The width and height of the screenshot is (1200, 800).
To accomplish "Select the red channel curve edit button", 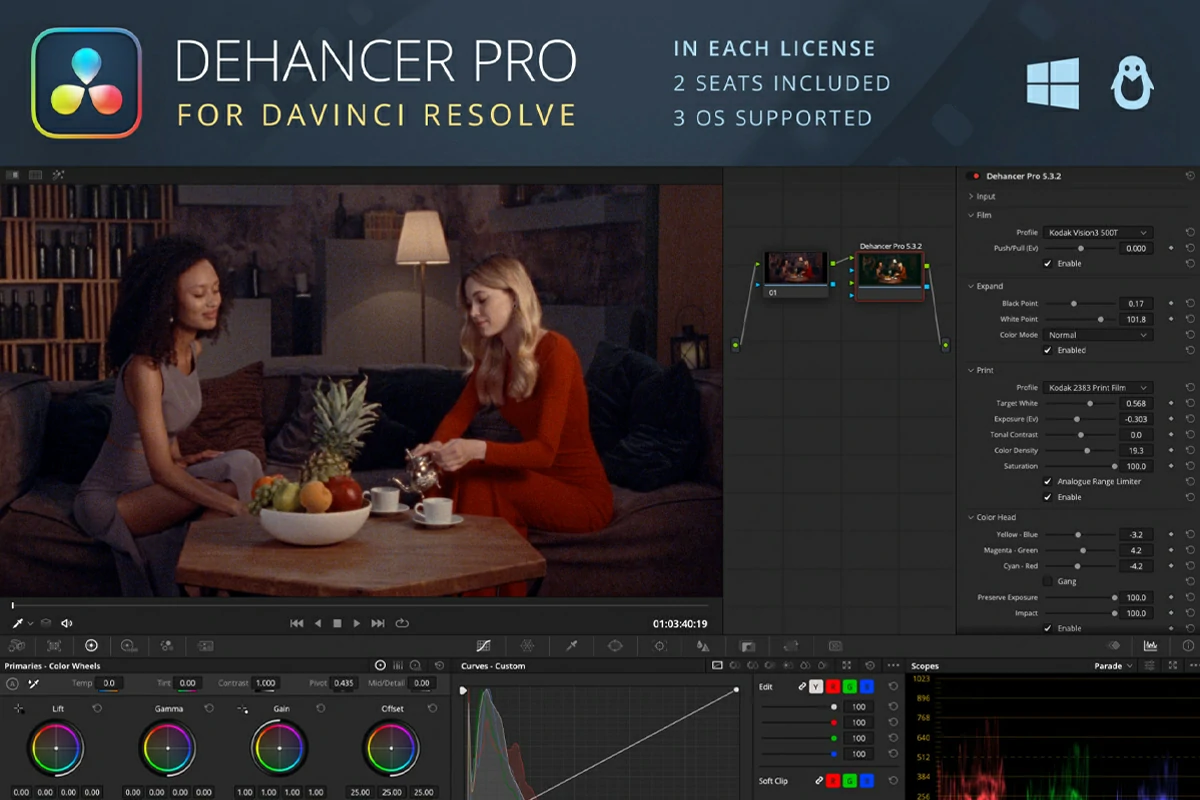I will click(x=833, y=686).
